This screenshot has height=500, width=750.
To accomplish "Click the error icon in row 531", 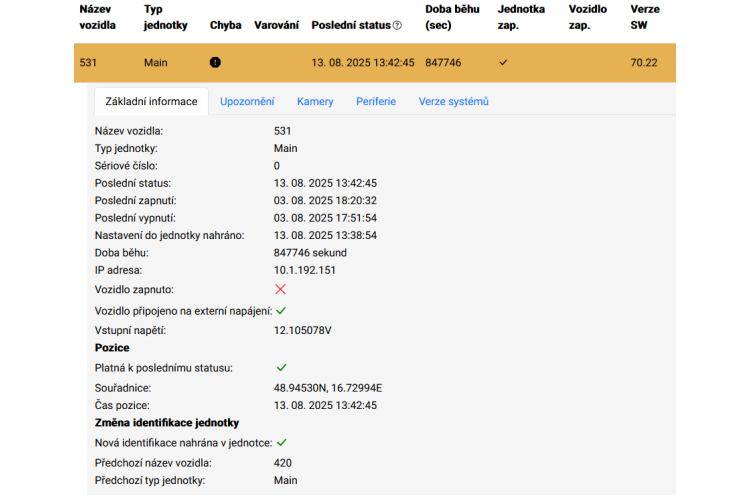I will [215, 62].
